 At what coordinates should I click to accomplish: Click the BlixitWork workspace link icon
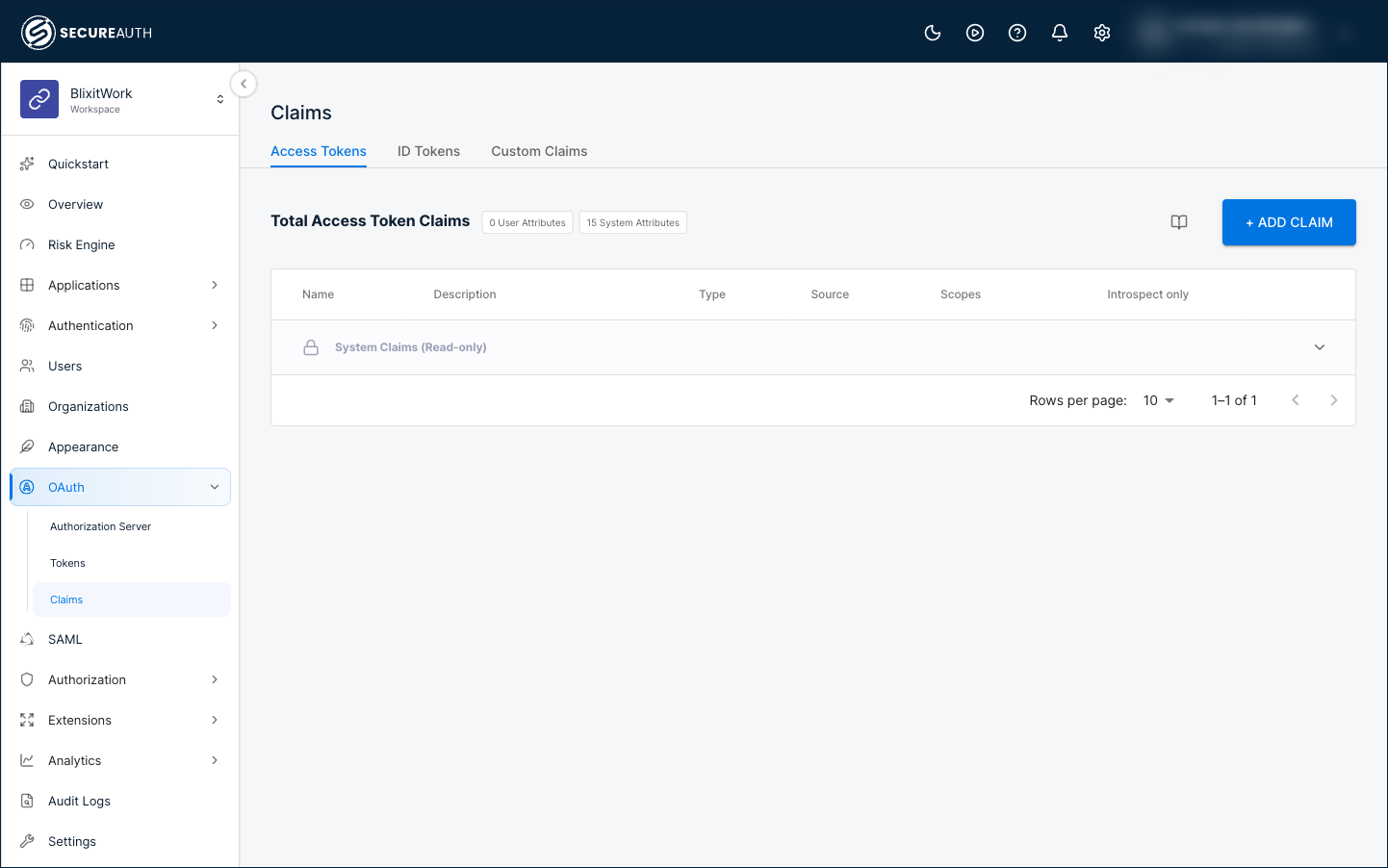(39, 99)
